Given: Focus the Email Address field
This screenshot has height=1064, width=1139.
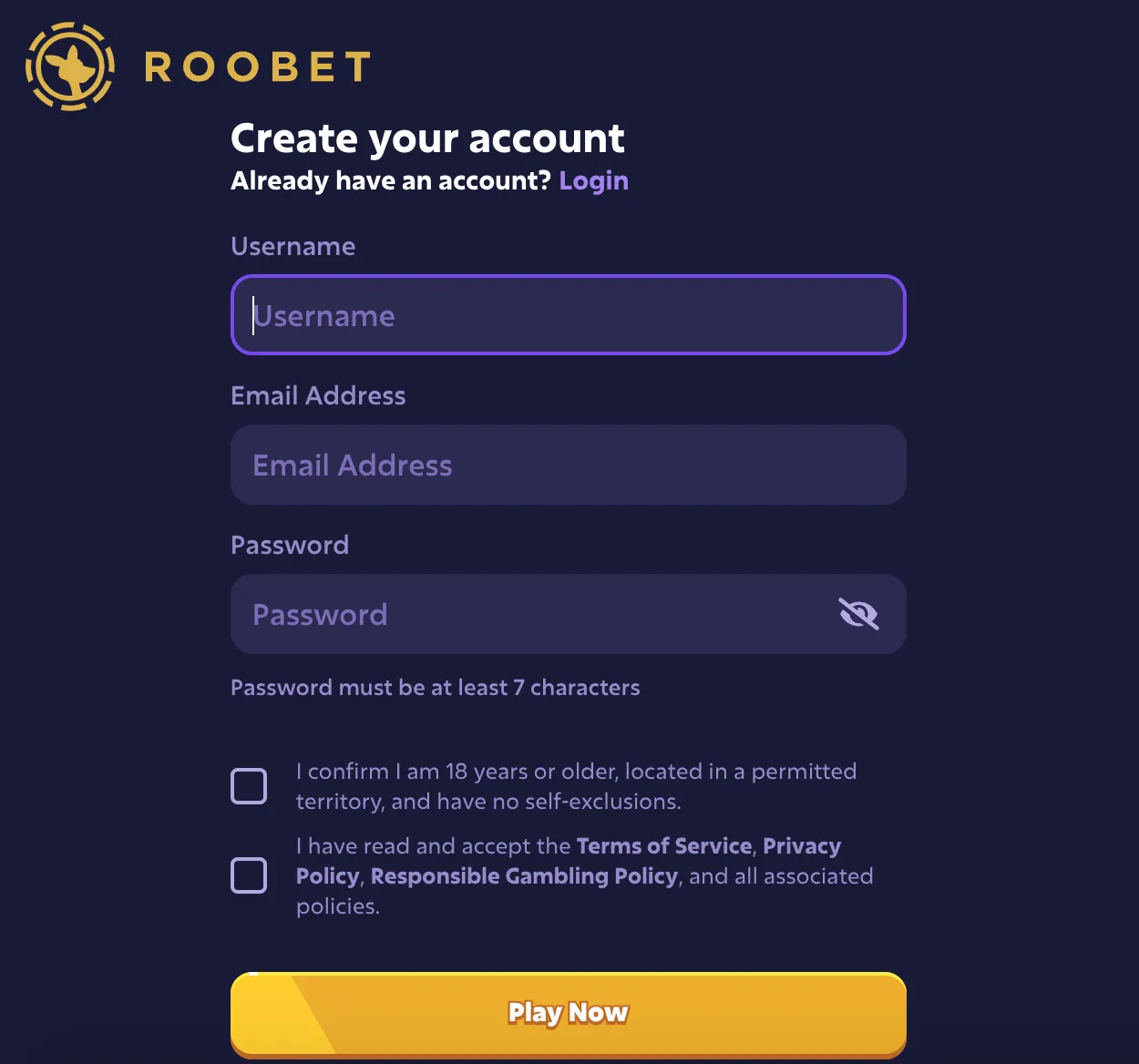Looking at the screenshot, I should point(568,465).
